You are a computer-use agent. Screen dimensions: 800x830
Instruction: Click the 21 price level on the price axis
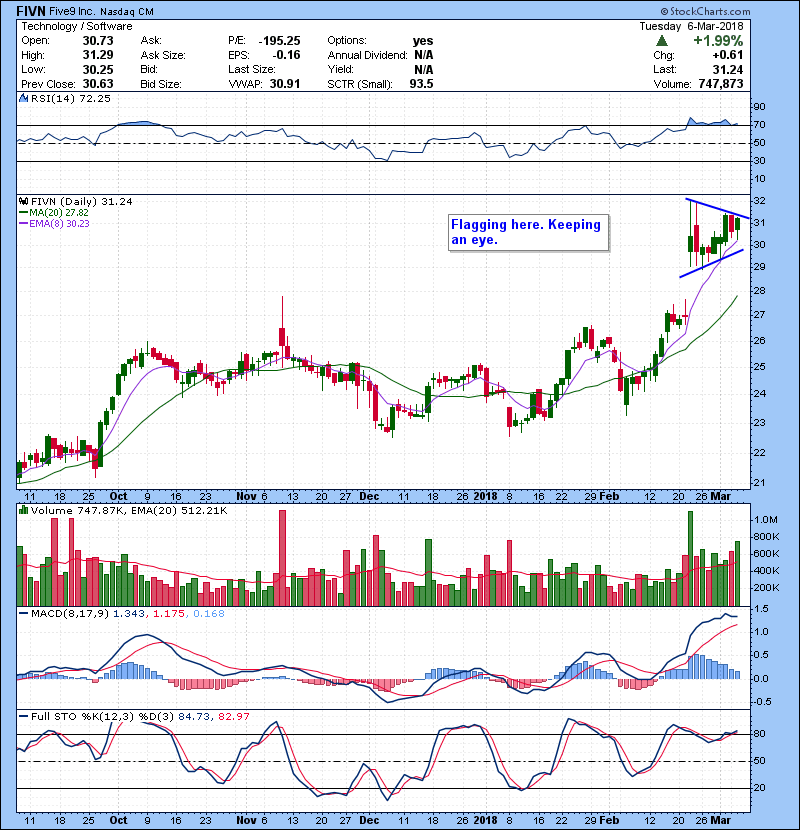click(x=759, y=483)
